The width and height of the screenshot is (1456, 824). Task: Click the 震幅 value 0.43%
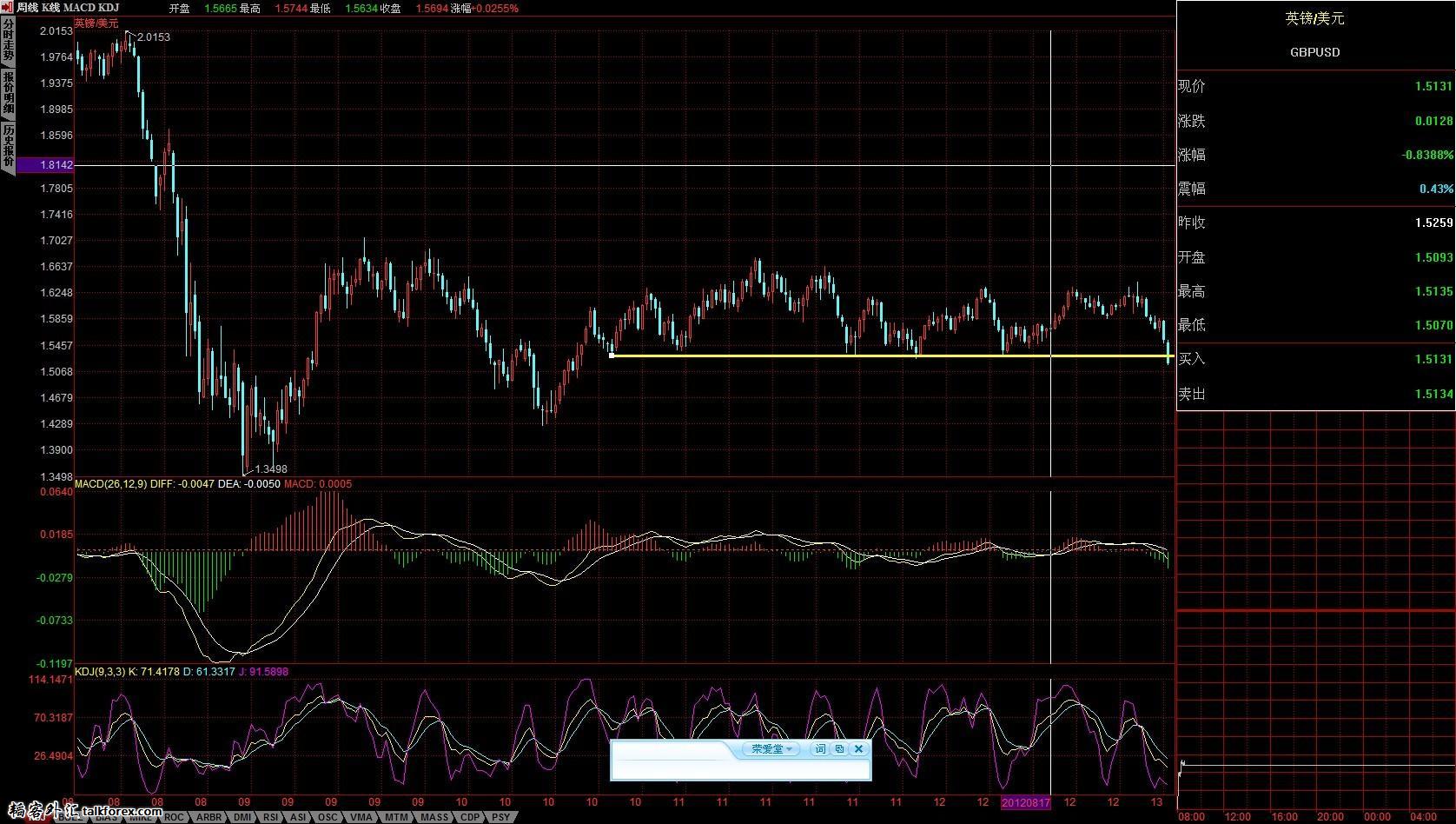coord(1436,189)
